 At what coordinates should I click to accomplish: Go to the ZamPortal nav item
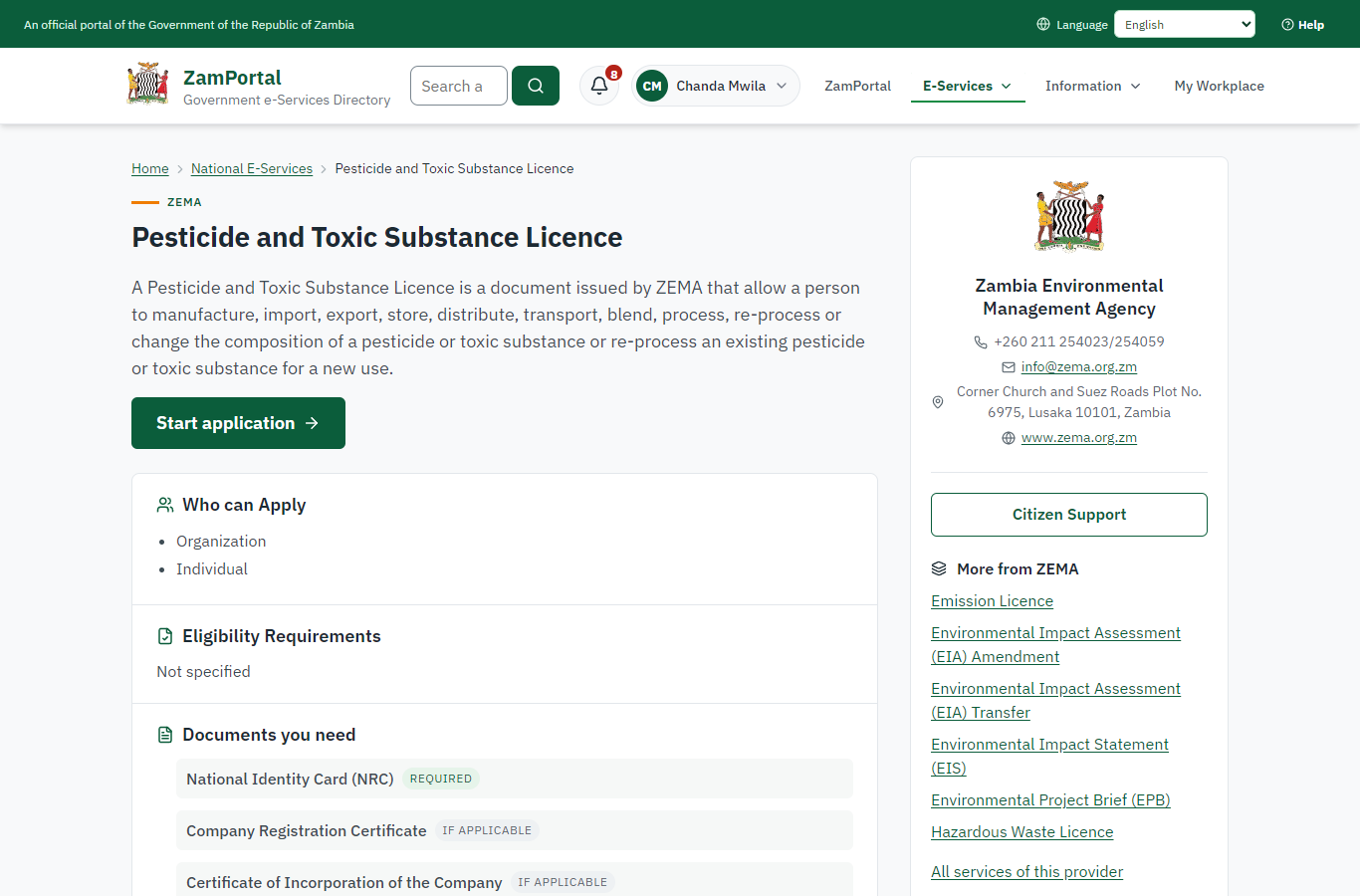pyautogui.click(x=857, y=87)
